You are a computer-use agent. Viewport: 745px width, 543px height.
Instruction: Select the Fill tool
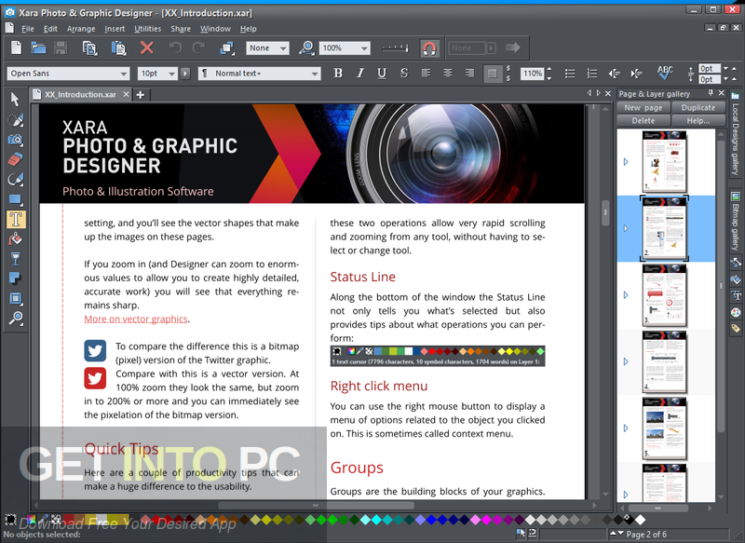15,239
